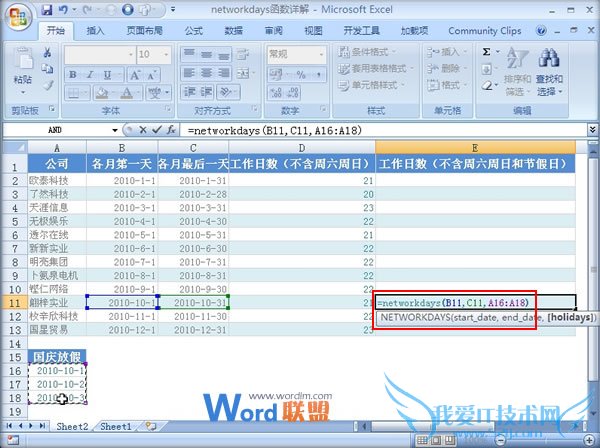
Task: Open 查找和选择 binoculars menu
Action: click(549, 73)
